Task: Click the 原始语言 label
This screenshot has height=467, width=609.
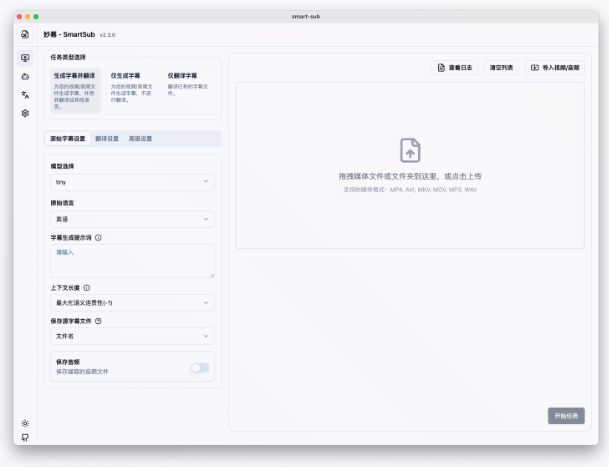Action: [62, 203]
